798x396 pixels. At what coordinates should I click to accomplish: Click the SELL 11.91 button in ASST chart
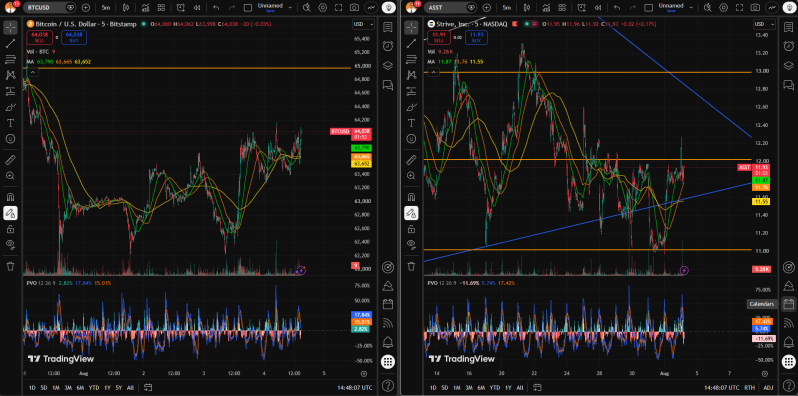pos(440,38)
